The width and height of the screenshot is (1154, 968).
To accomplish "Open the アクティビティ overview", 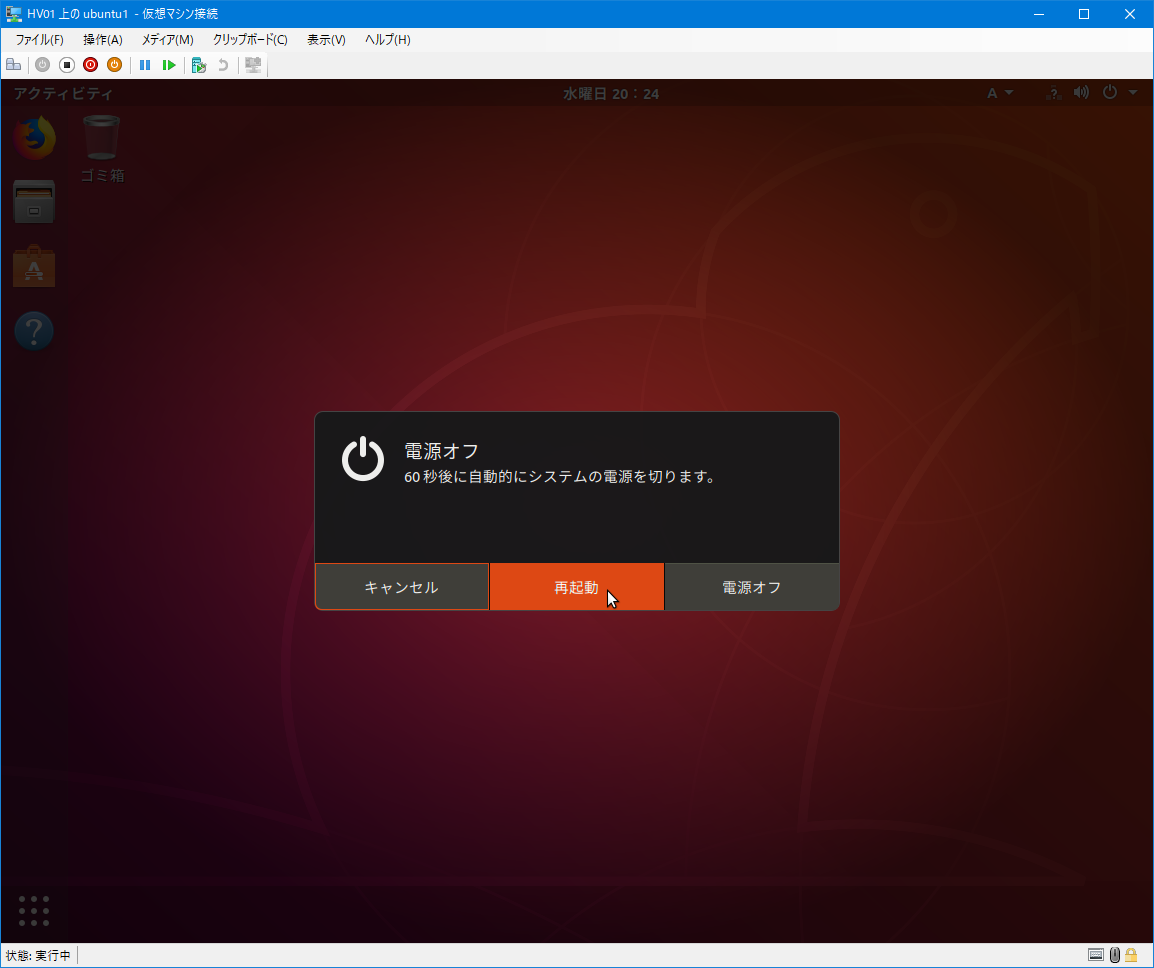I will pos(63,93).
